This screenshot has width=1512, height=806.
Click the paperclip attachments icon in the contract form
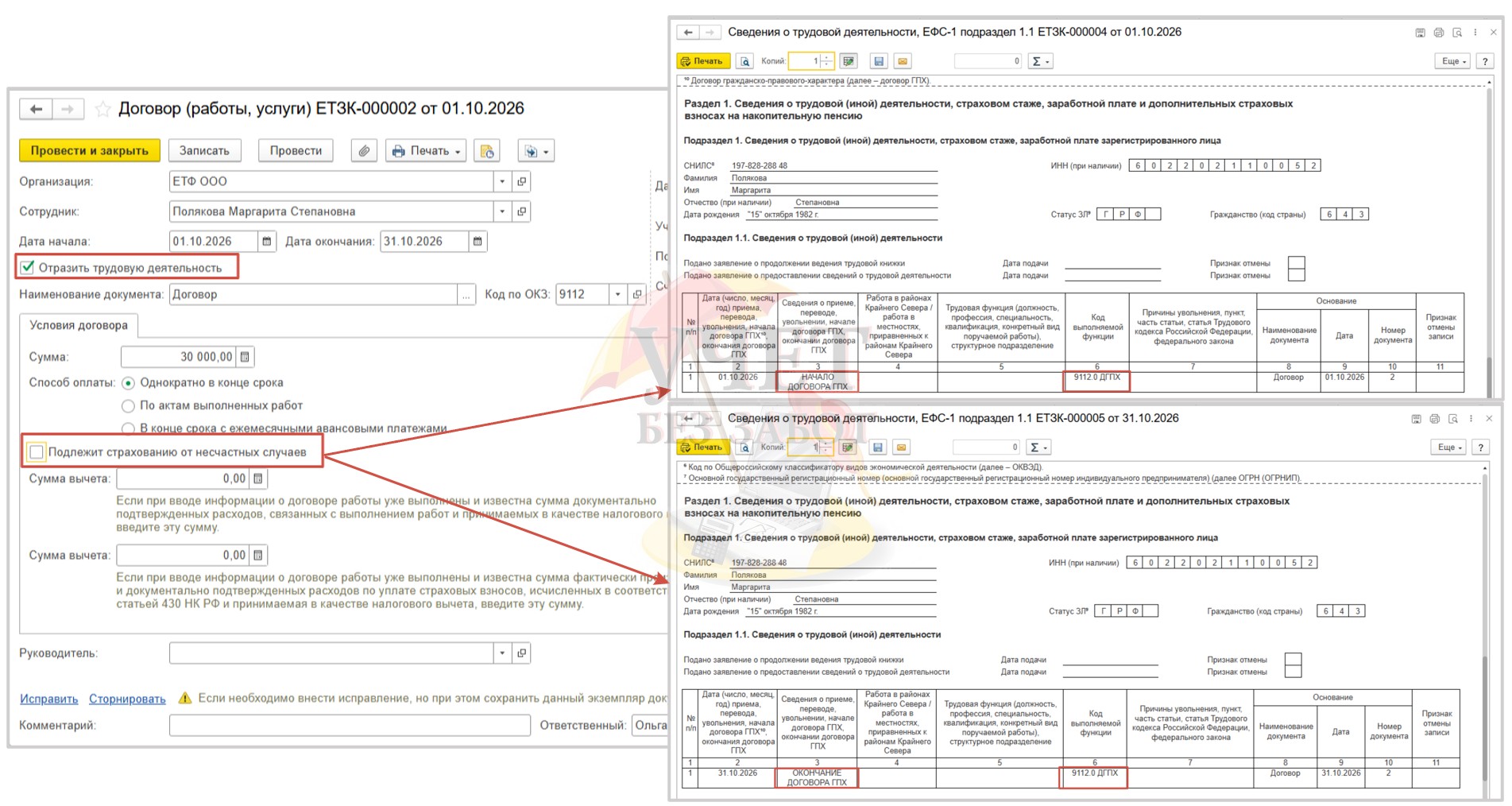pos(364,151)
